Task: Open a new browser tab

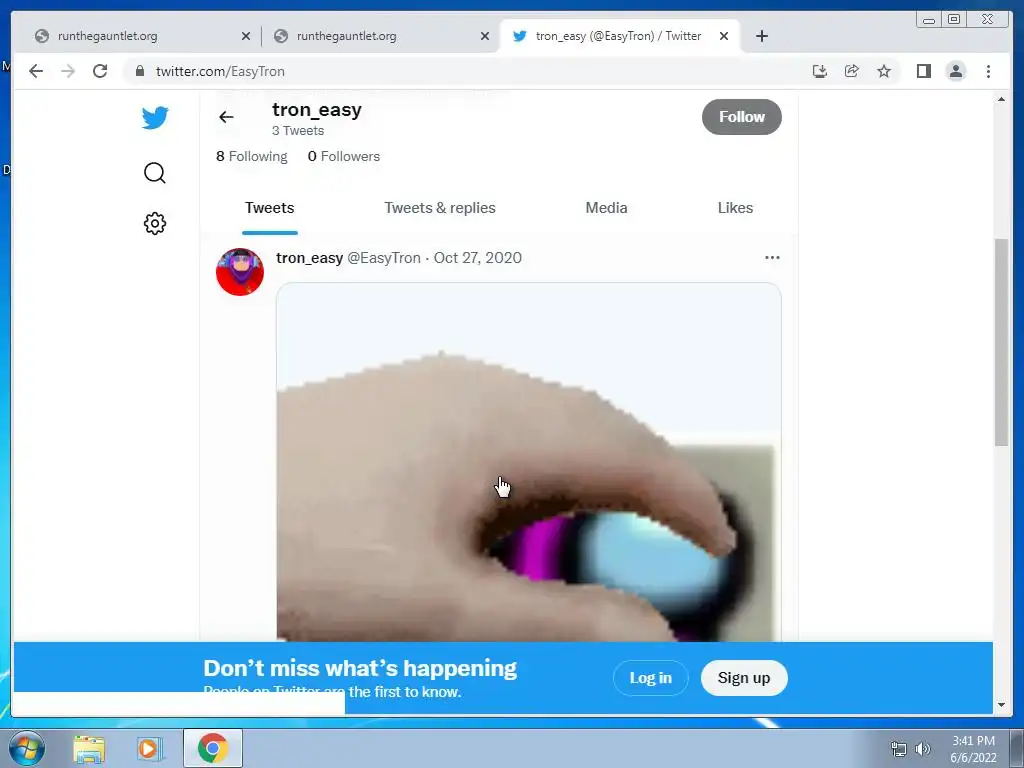Action: click(x=761, y=36)
